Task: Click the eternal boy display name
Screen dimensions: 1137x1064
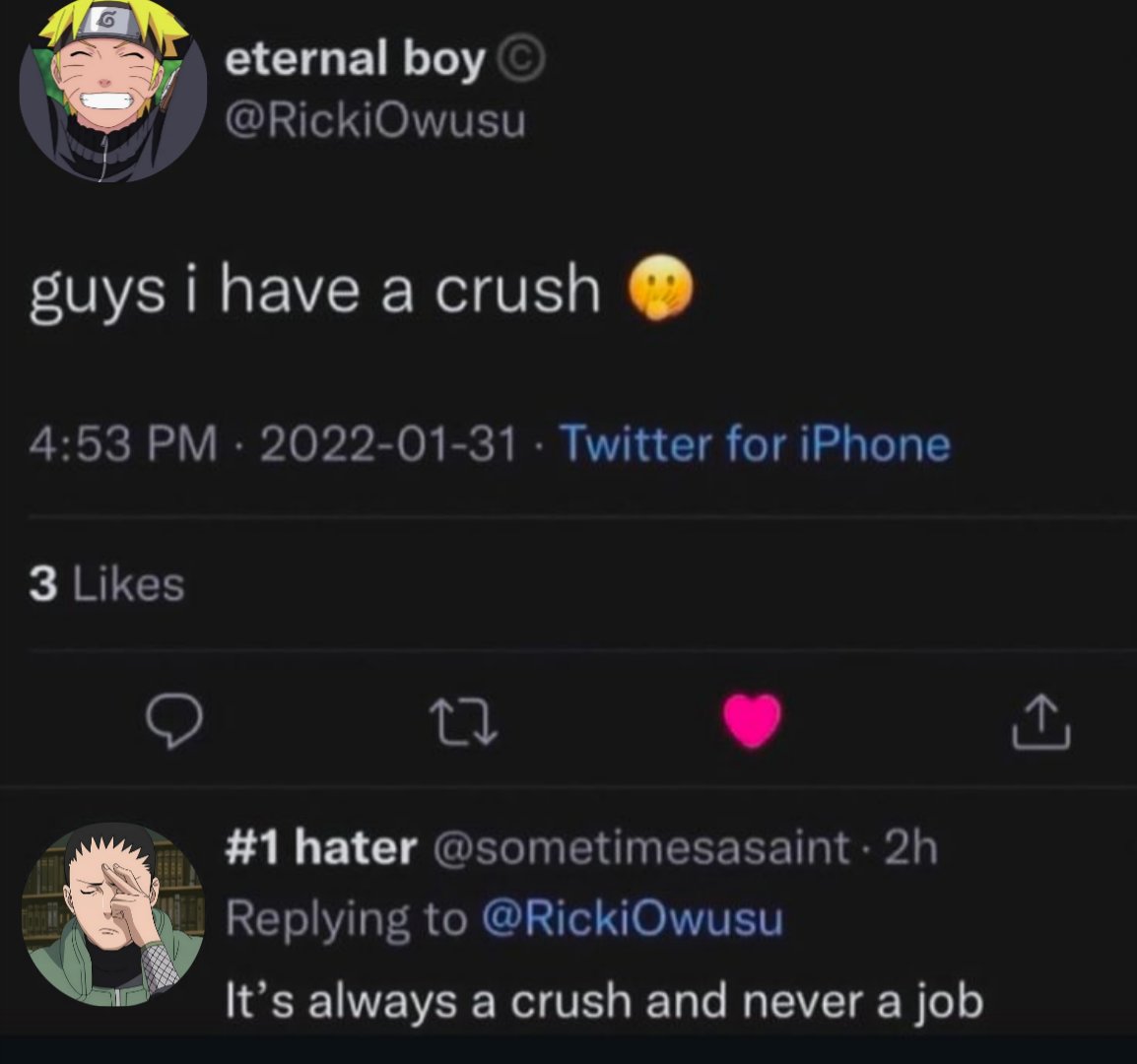Action: coord(356,59)
